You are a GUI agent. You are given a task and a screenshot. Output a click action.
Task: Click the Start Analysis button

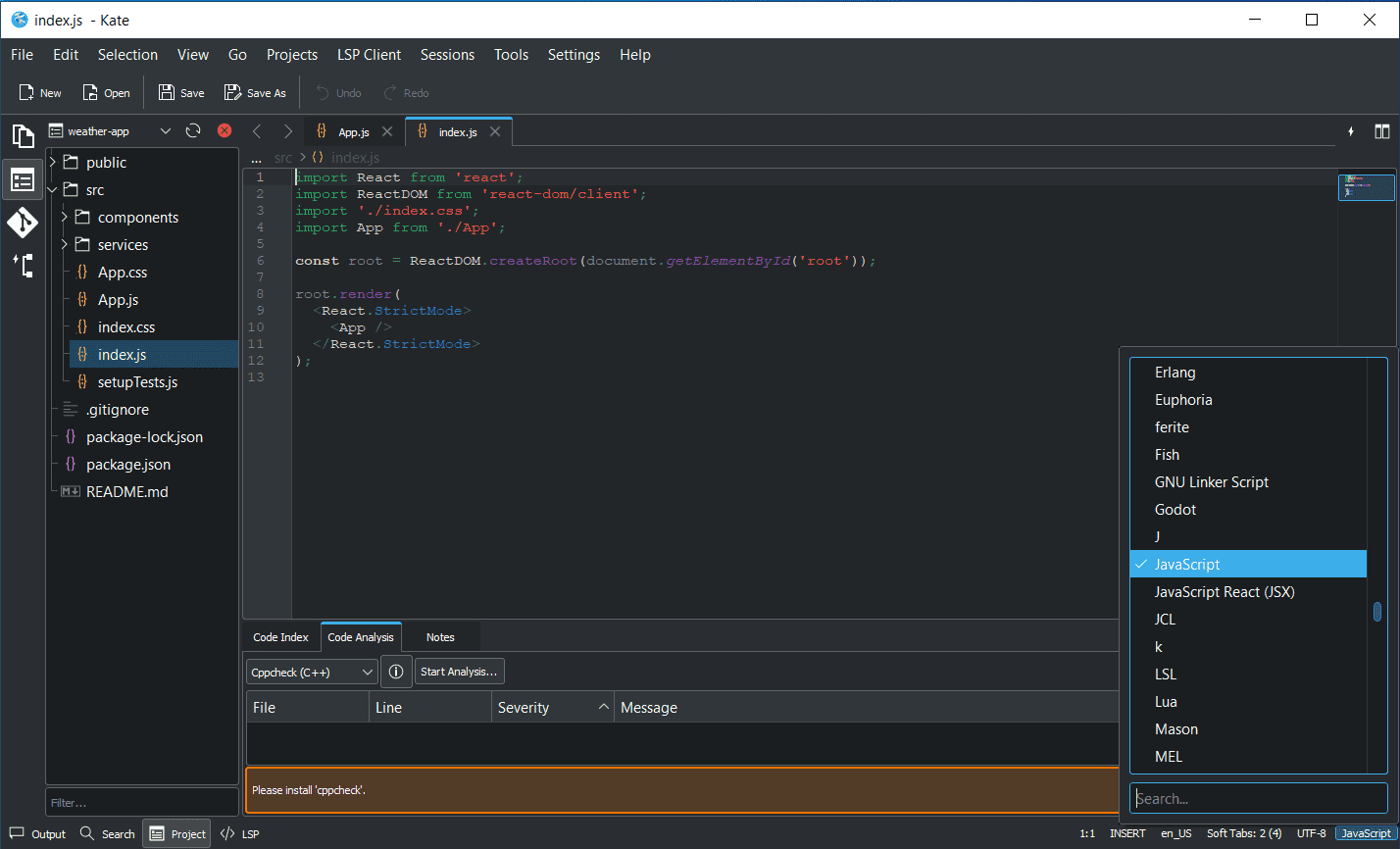tap(460, 672)
